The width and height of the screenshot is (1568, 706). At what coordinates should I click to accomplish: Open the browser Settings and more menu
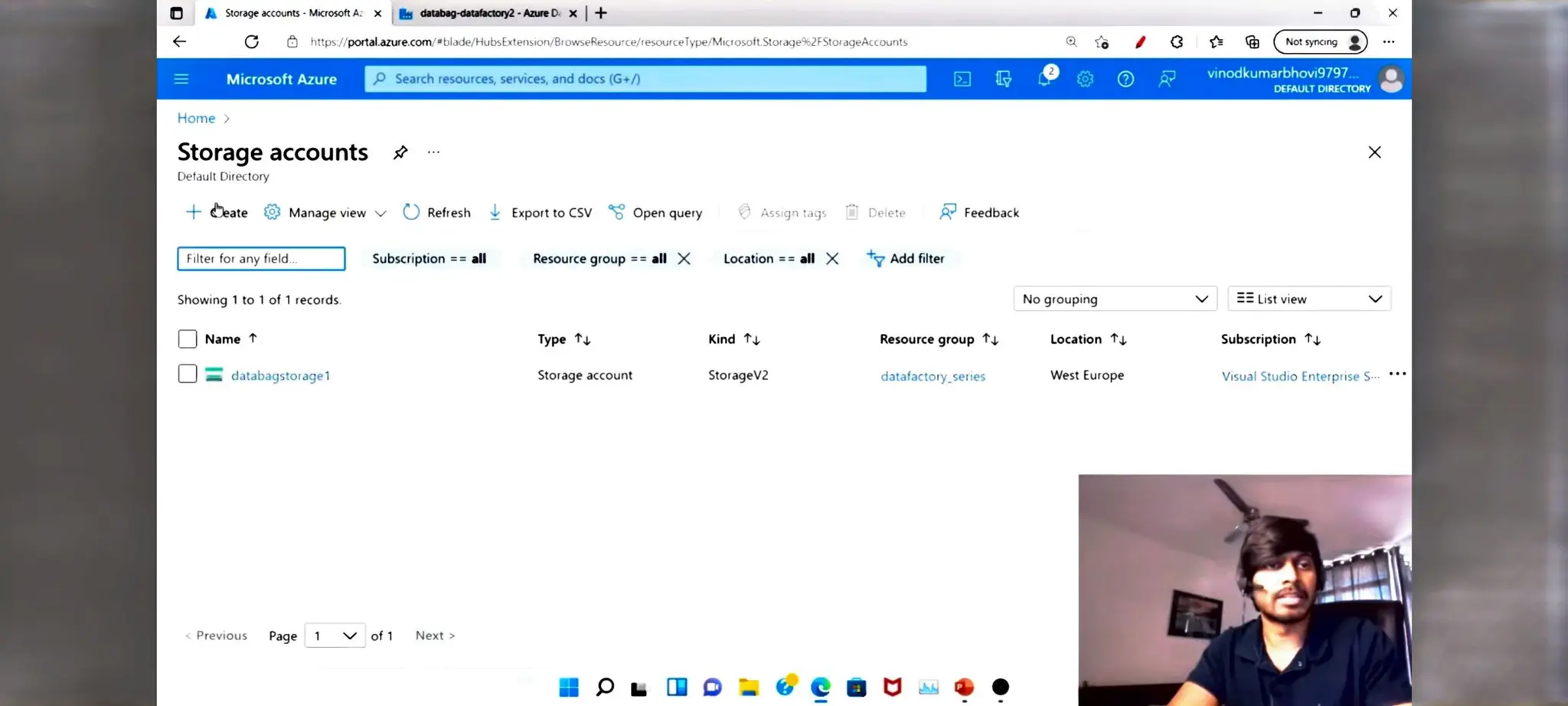1389,42
